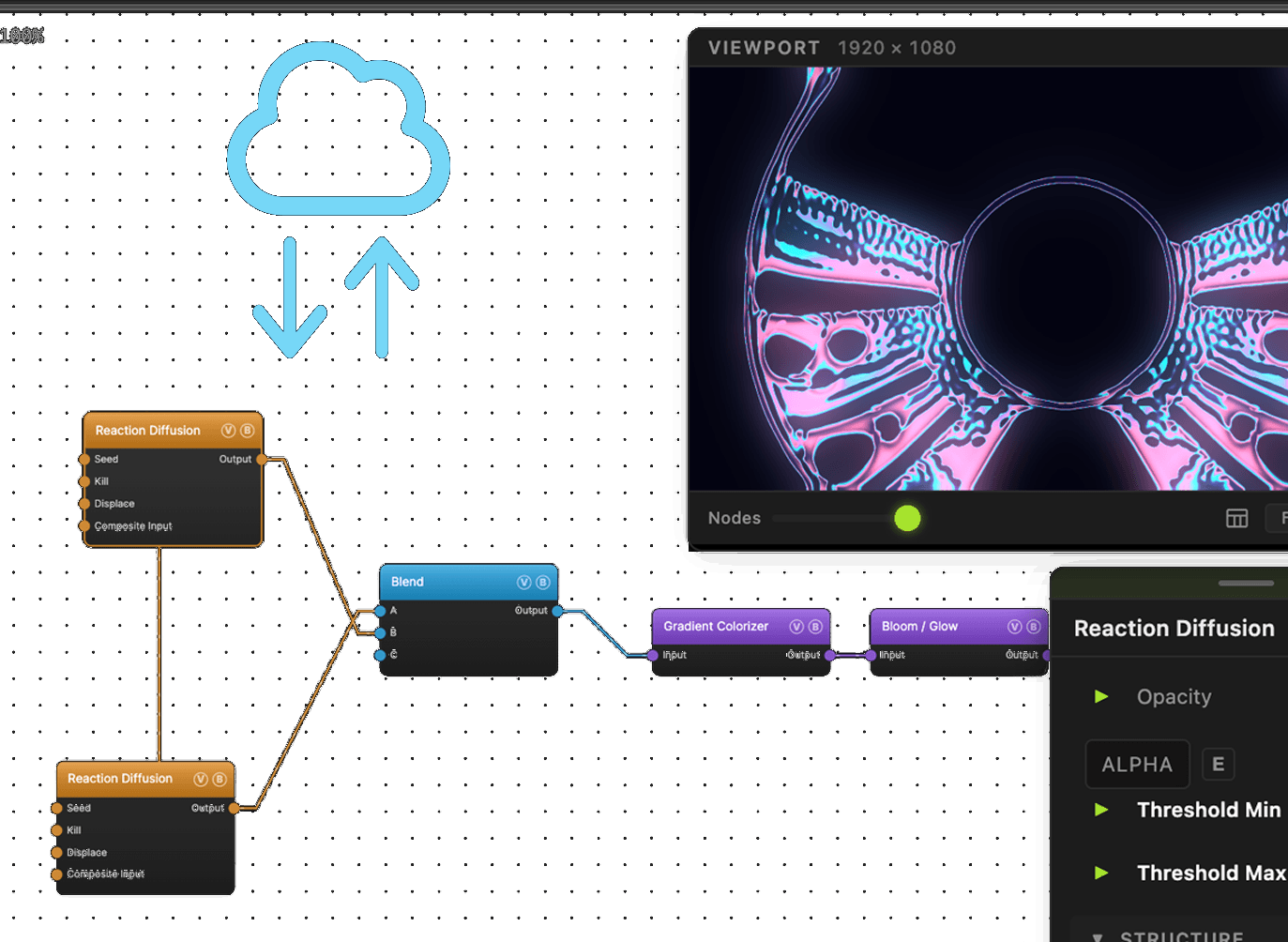Select the ALPHA button in properties panel
Screen dimensions: 1288x942
pyautogui.click(x=1137, y=764)
